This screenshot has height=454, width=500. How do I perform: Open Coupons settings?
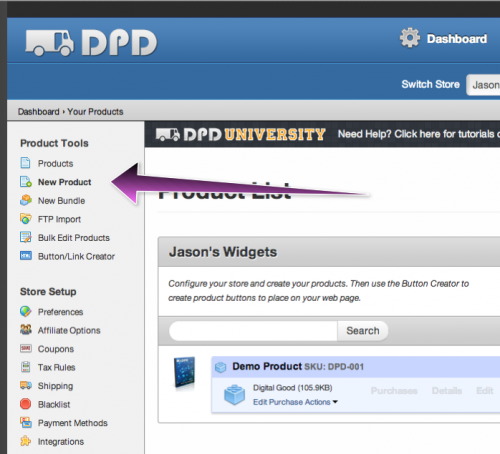pos(56,349)
